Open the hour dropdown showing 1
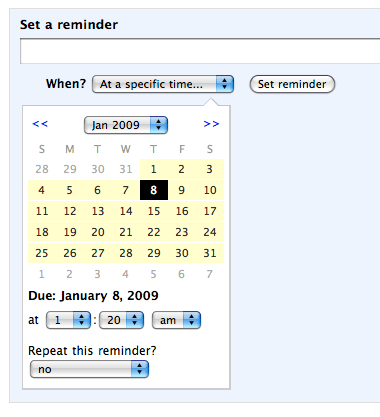 point(68,320)
